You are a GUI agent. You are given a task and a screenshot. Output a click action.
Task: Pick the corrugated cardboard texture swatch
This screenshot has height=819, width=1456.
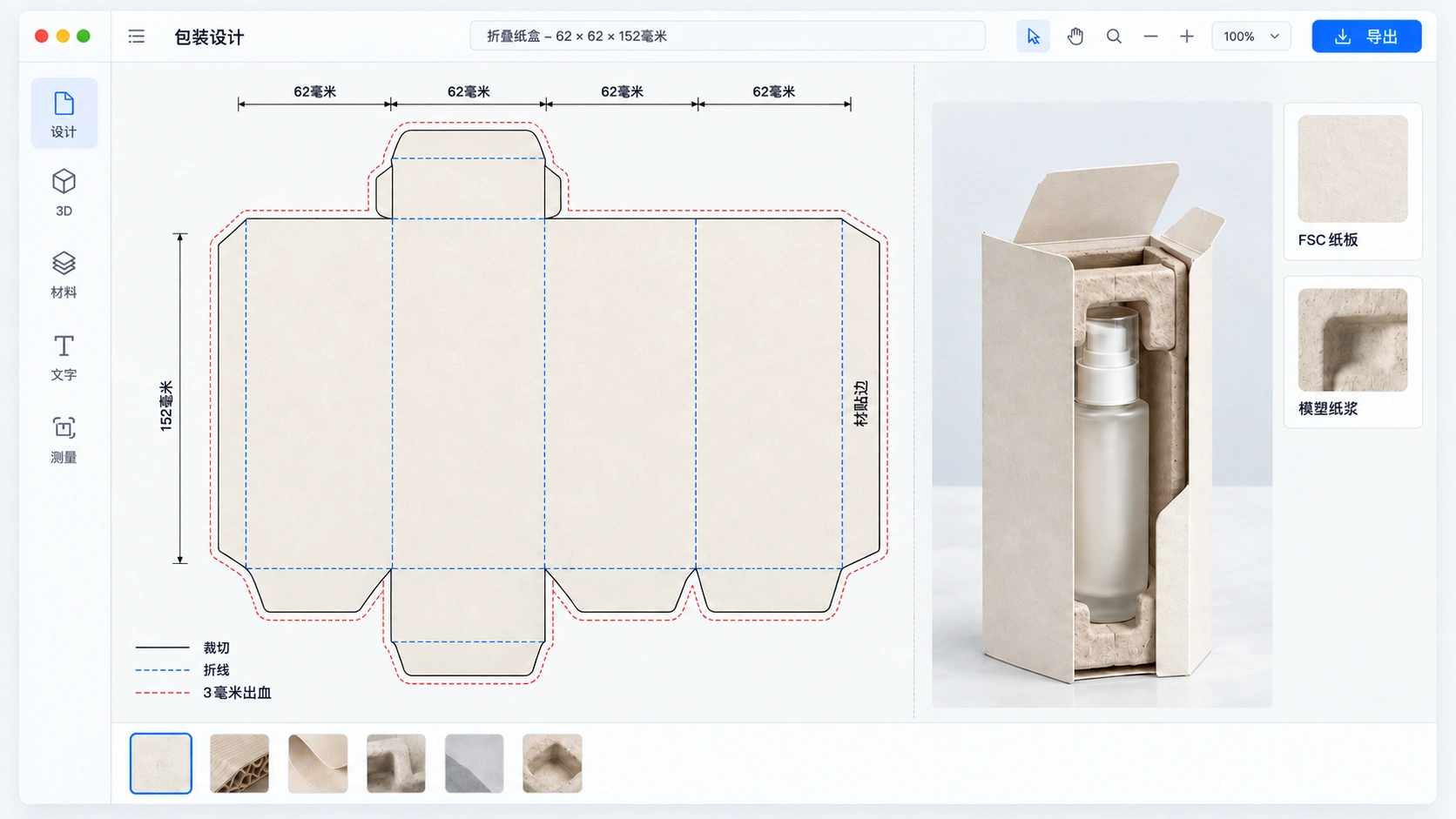click(239, 763)
